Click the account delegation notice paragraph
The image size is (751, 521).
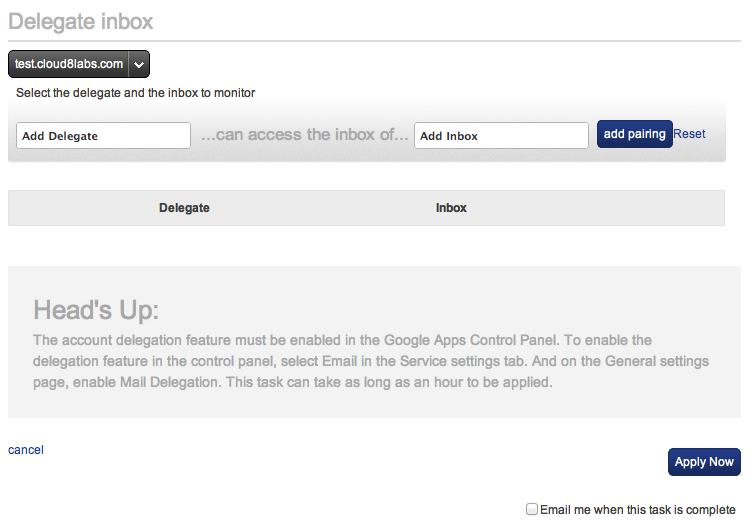pos(371,361)
